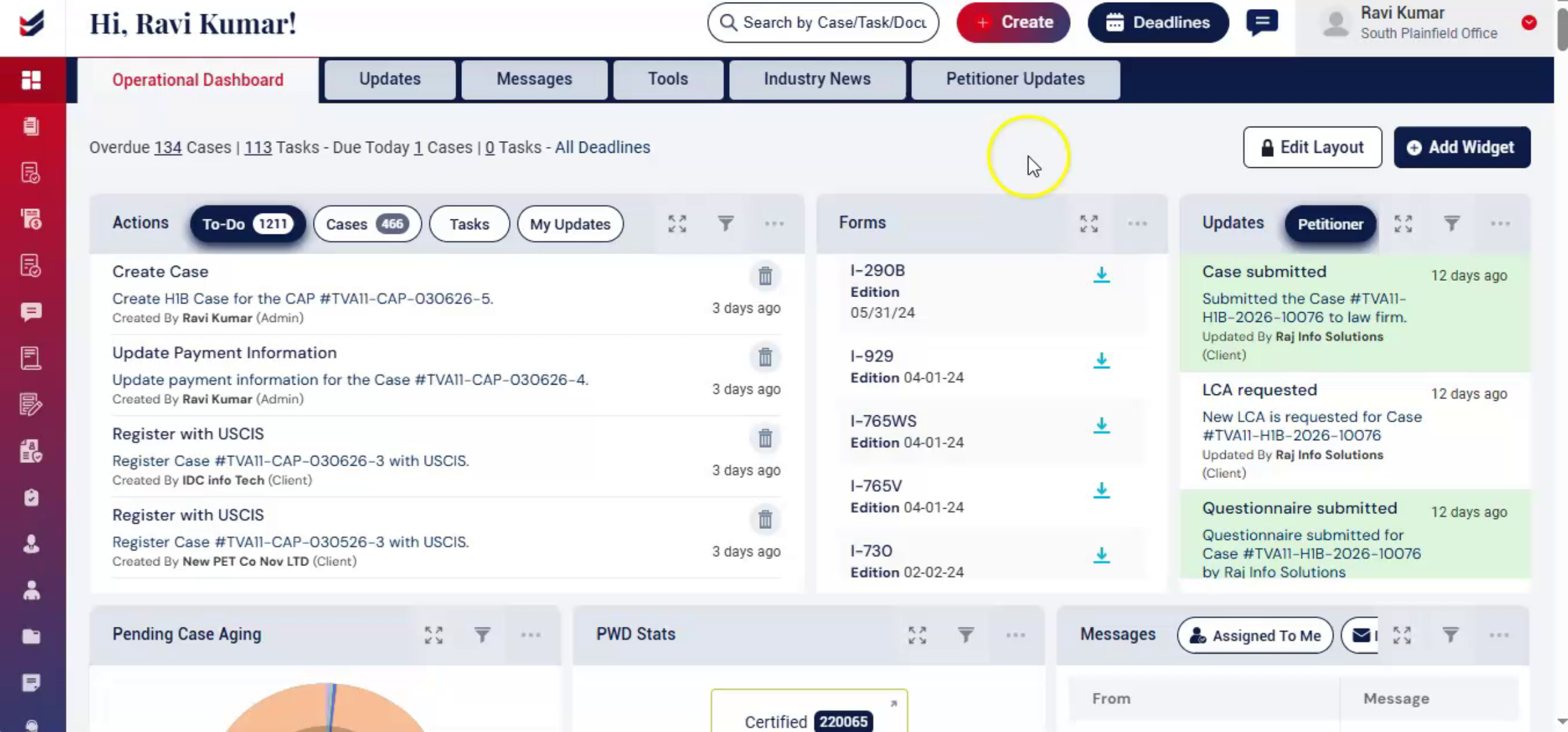
Task: Delete the Register Case #TVA11-CAP-030626-3 item
Action: 765,438
